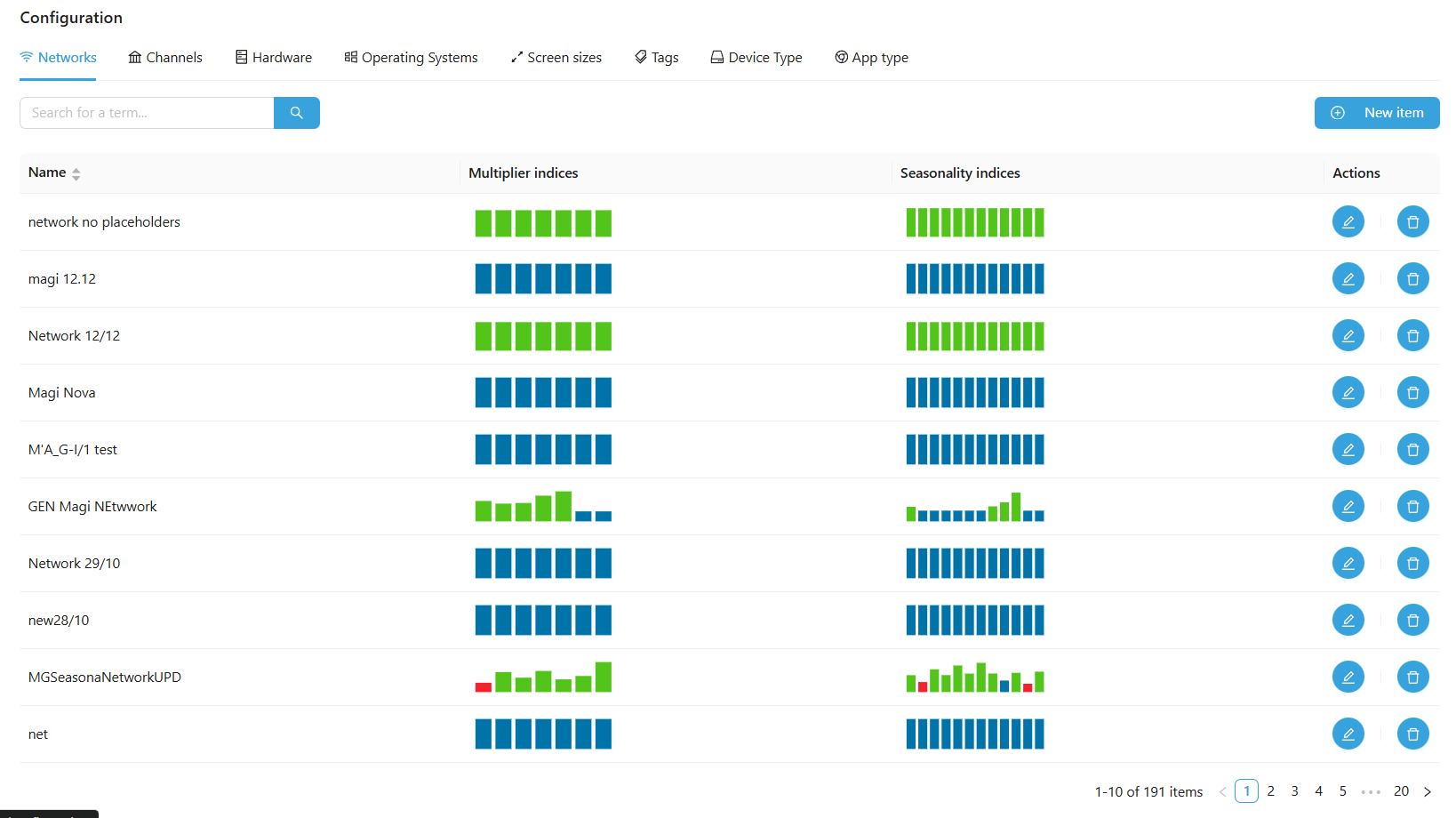The width and height of the screenshot is (1456, 818).
Task: Select page 3 in pagination
Action: pyautogui.click(x=1294, y=791)
